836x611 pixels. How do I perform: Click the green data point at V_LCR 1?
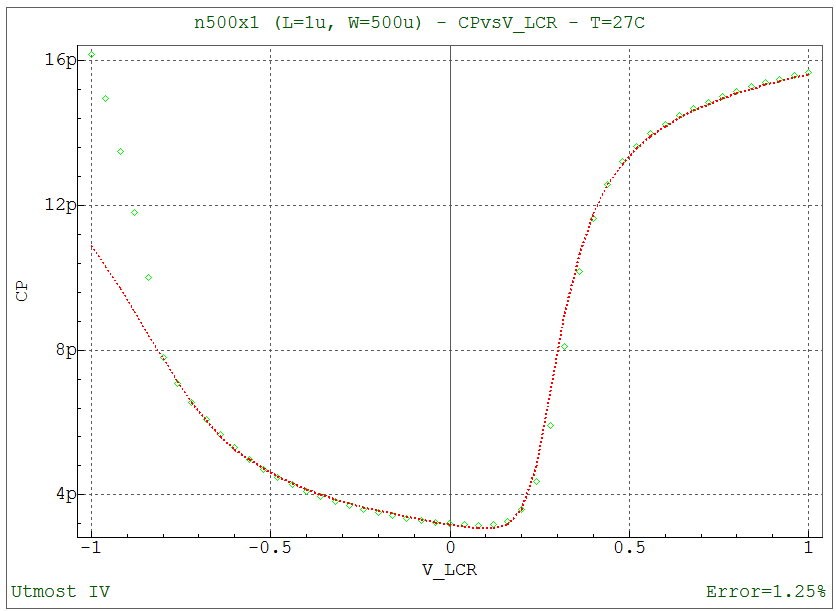809,73
